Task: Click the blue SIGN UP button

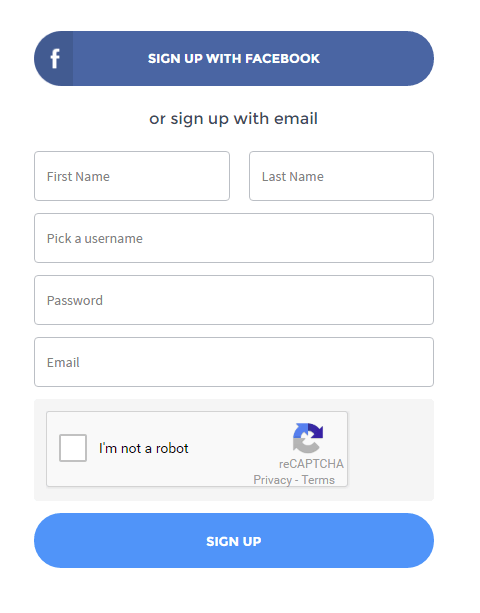Action: [x=234, y=541]
